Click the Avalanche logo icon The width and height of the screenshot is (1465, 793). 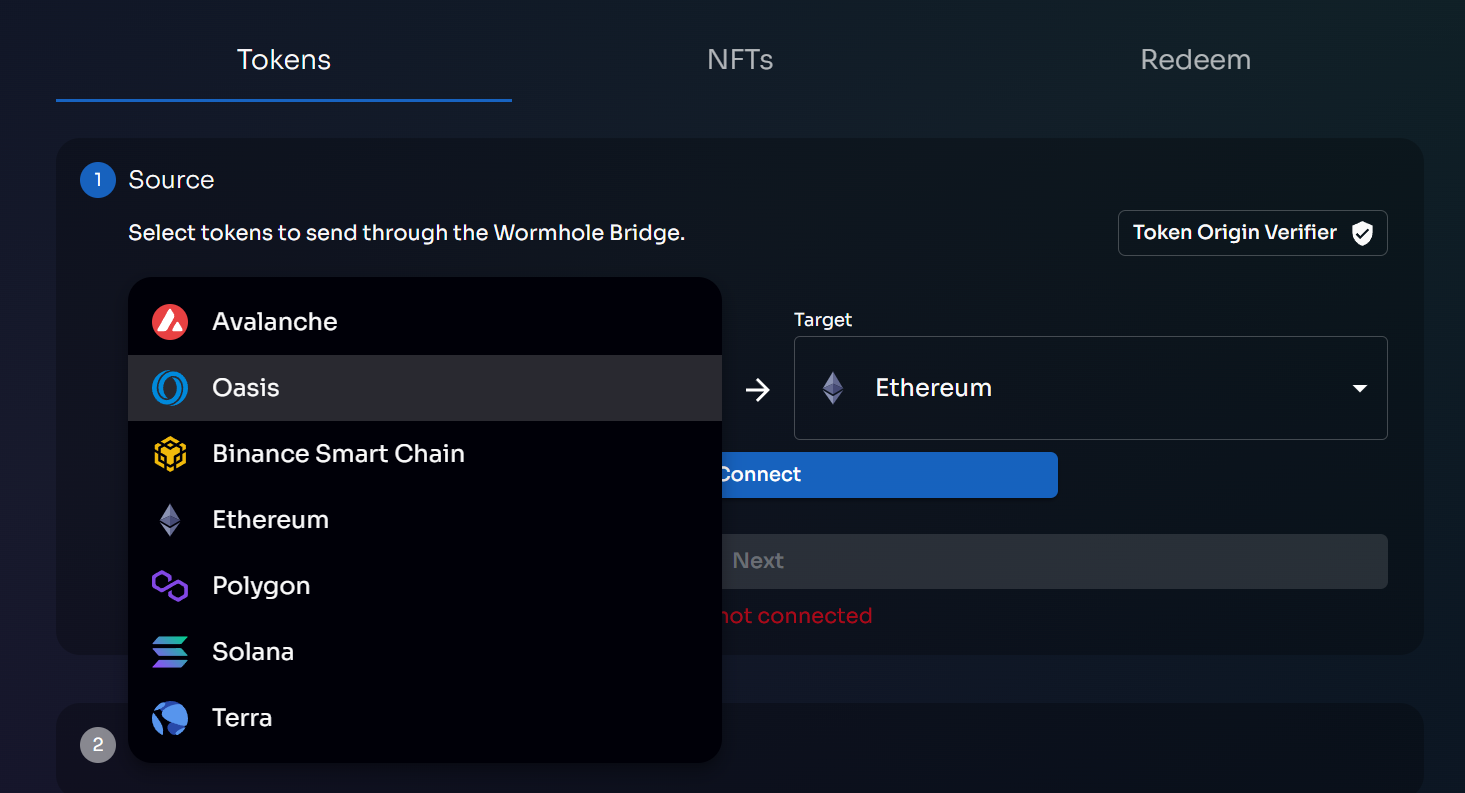coord(170,322)
